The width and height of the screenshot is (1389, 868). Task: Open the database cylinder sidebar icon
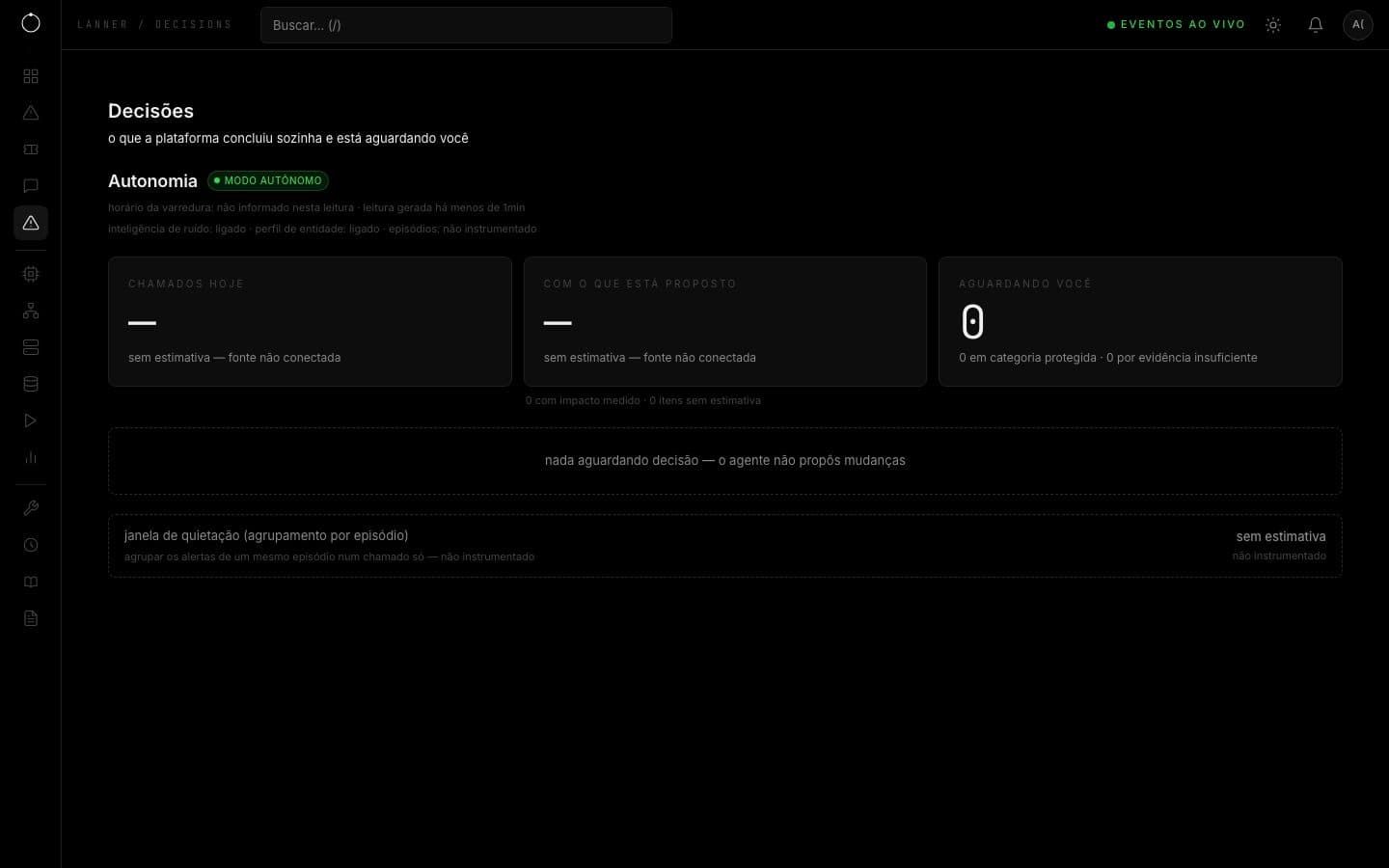click(x=31, y=384)
